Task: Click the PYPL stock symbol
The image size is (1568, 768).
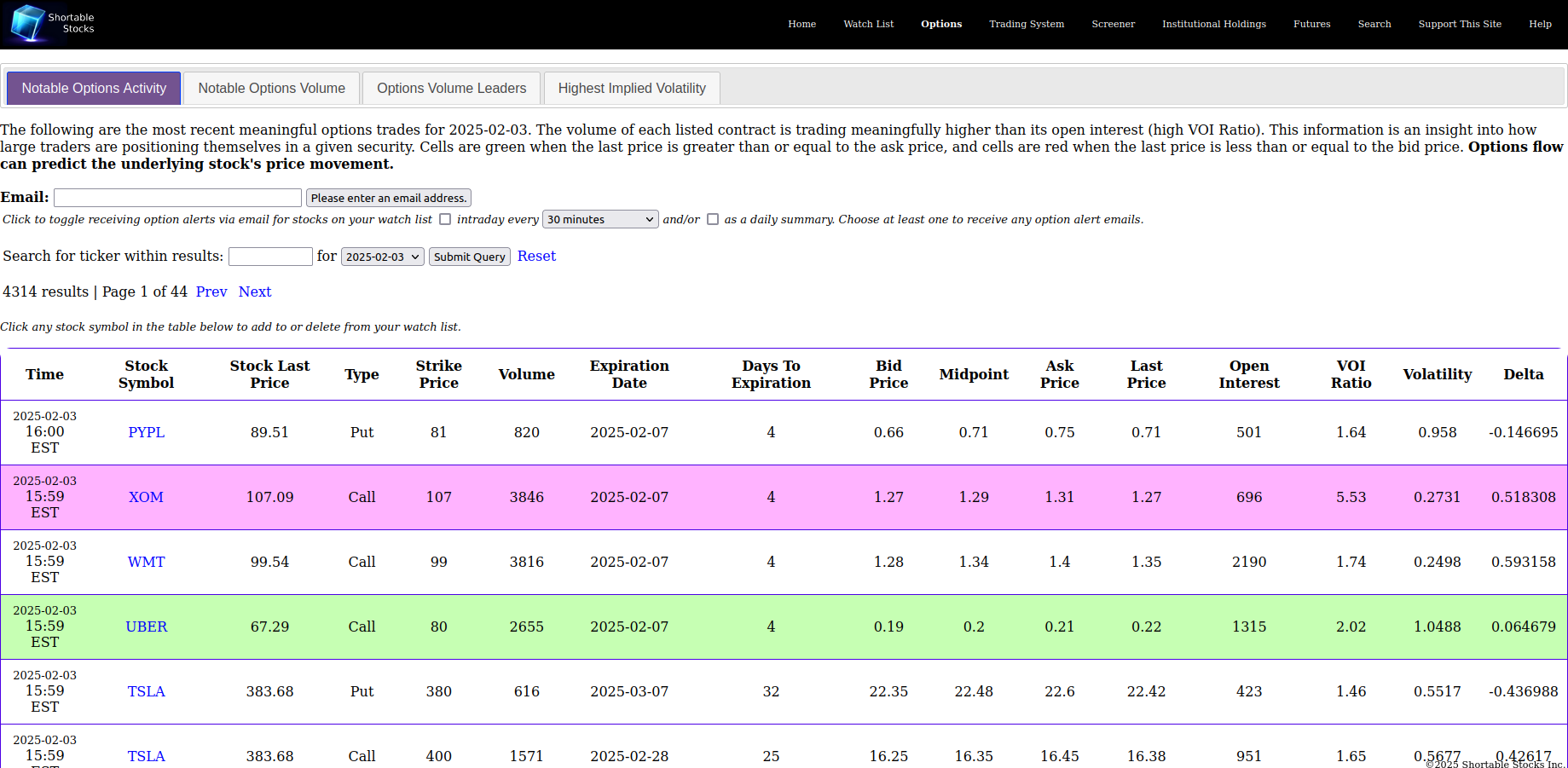Action: point(146,432)
